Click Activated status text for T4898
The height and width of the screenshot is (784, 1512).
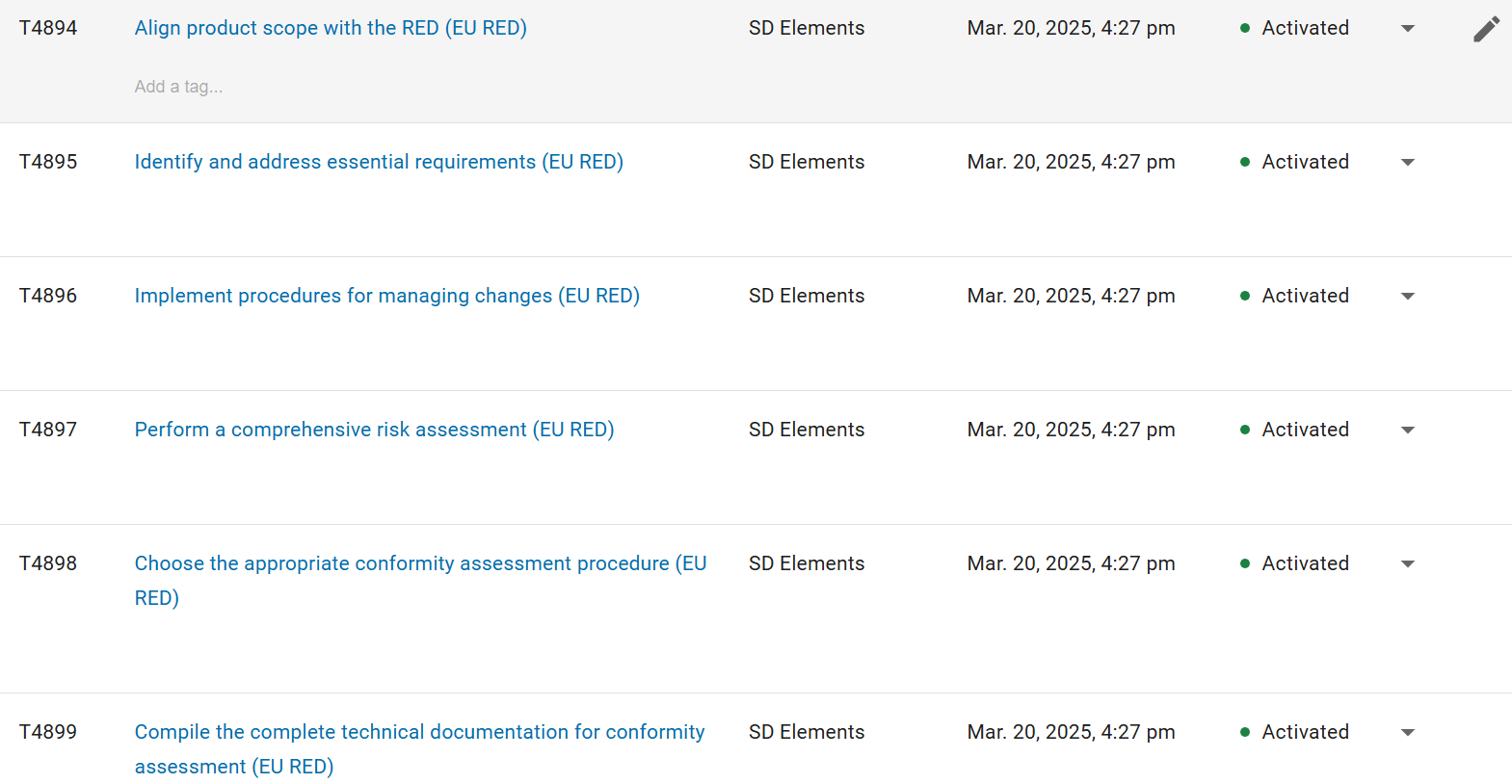(x=1305, y=563)
